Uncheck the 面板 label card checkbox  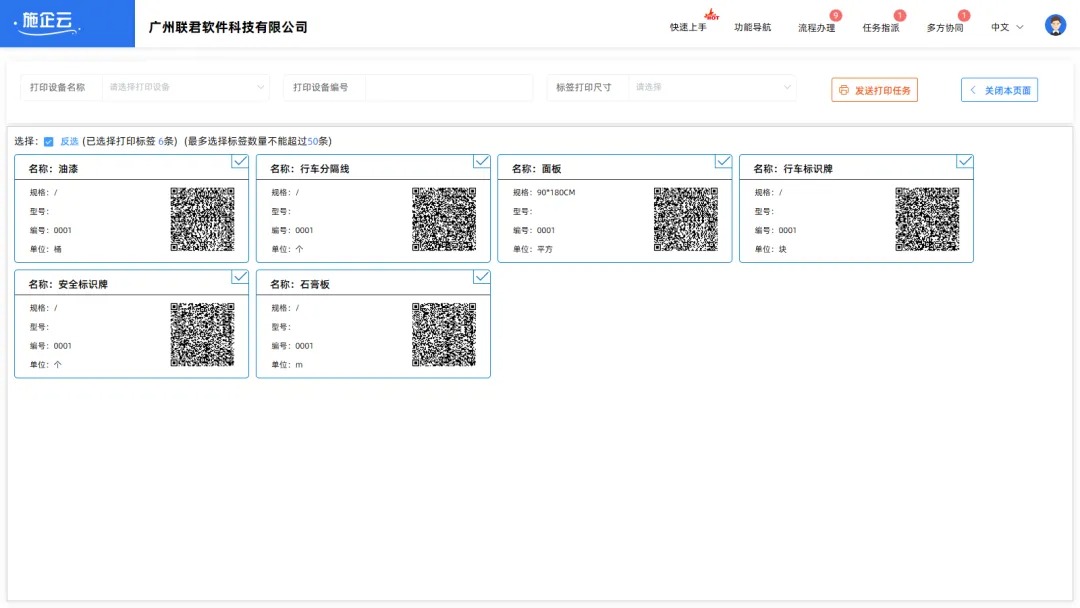(722, 161)
